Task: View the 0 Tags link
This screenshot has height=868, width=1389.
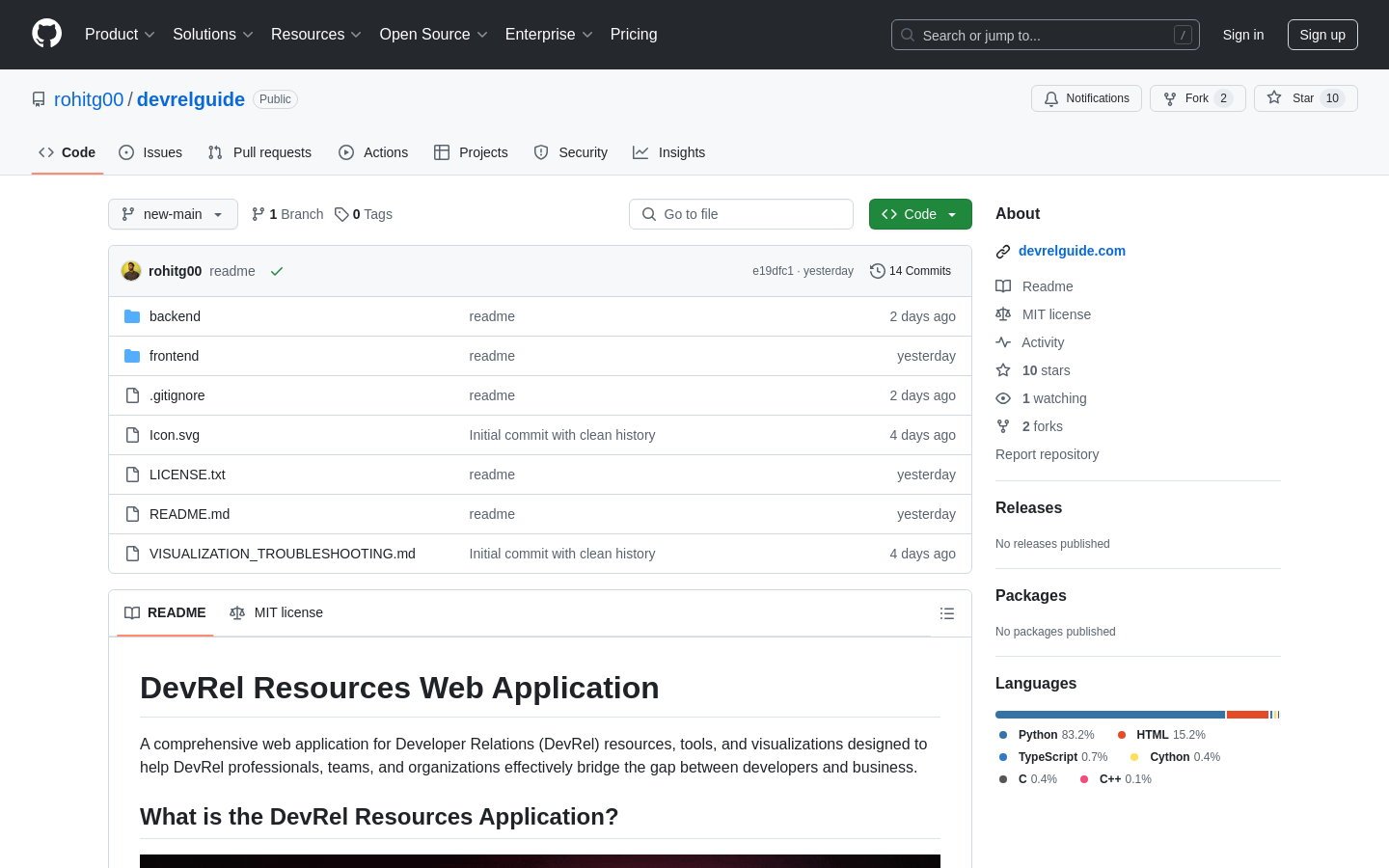Action: pyautogui.click(x=364, y=214)
